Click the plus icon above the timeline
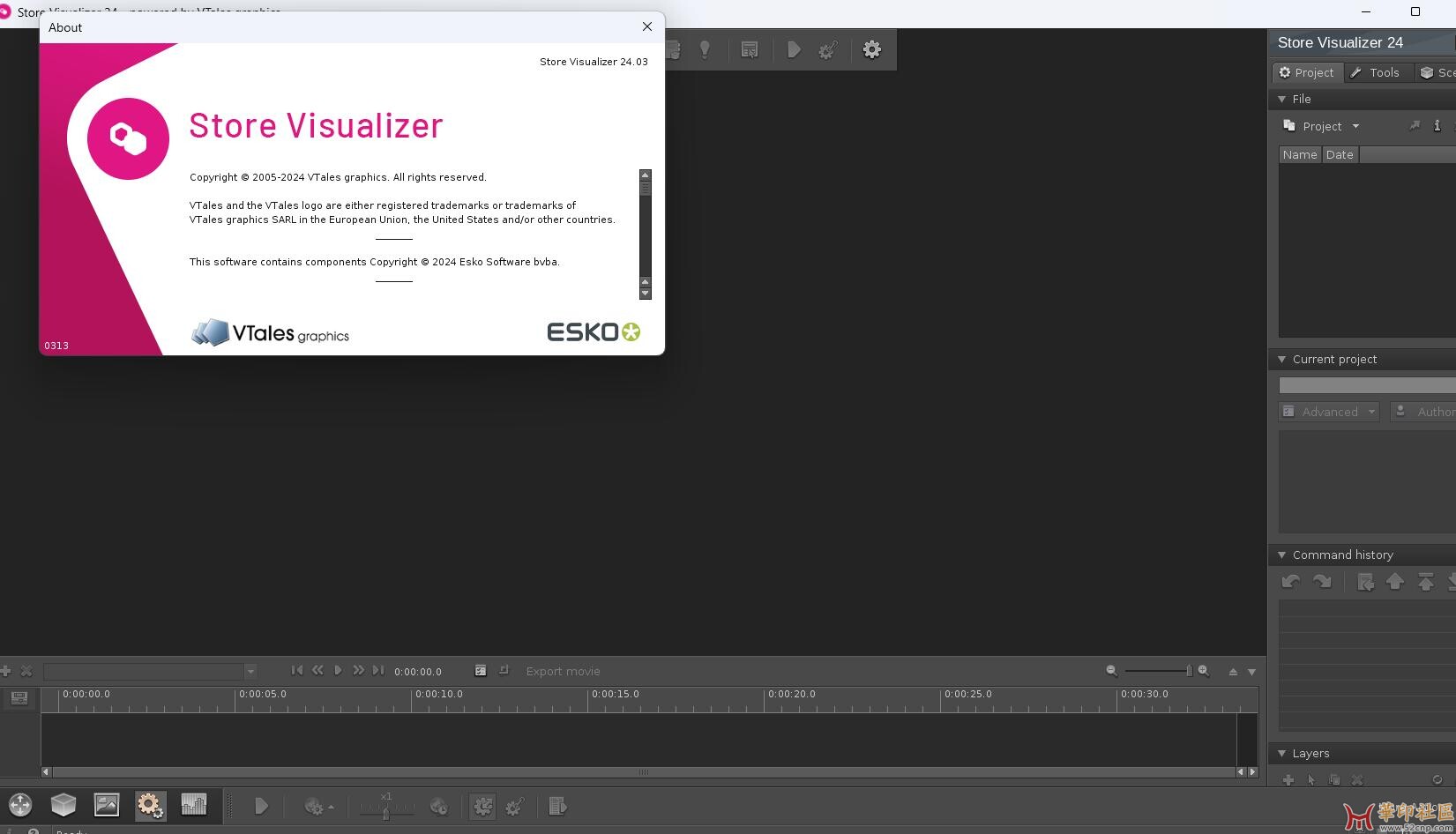 click(5, 671)
